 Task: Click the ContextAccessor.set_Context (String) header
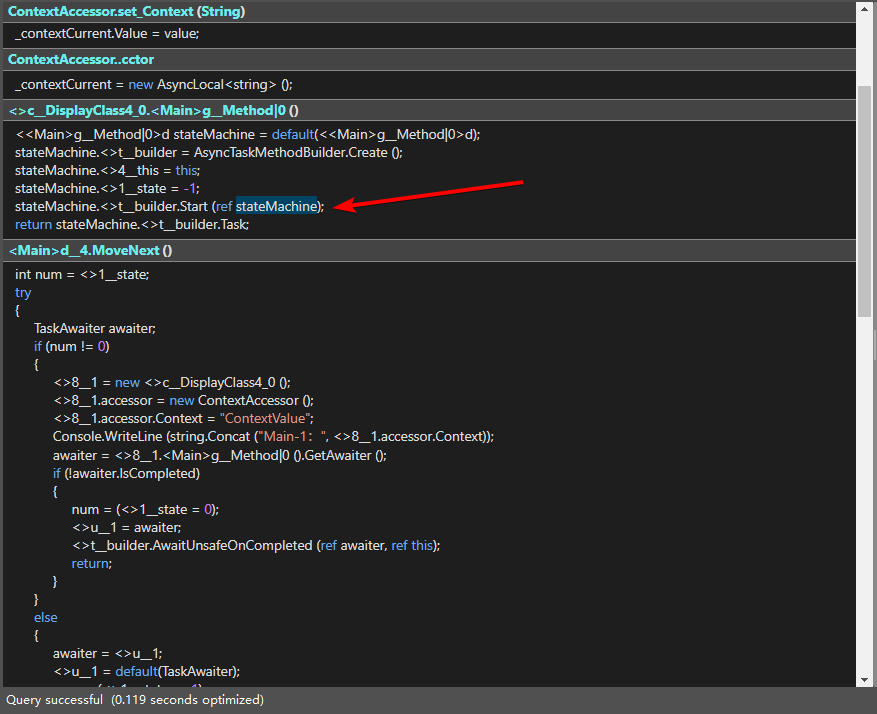pyautogui.click(x=127, y=11)
